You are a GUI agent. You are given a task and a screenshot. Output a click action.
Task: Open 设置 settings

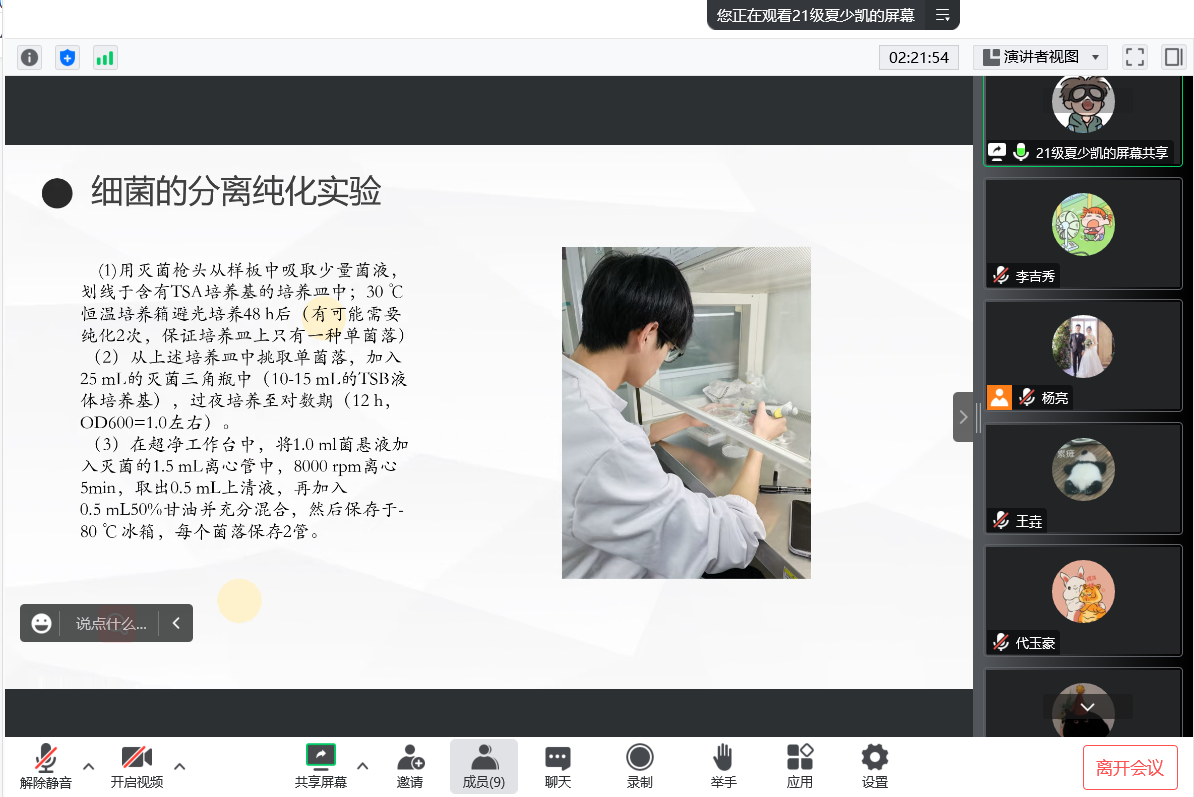[x=874, y=767]
